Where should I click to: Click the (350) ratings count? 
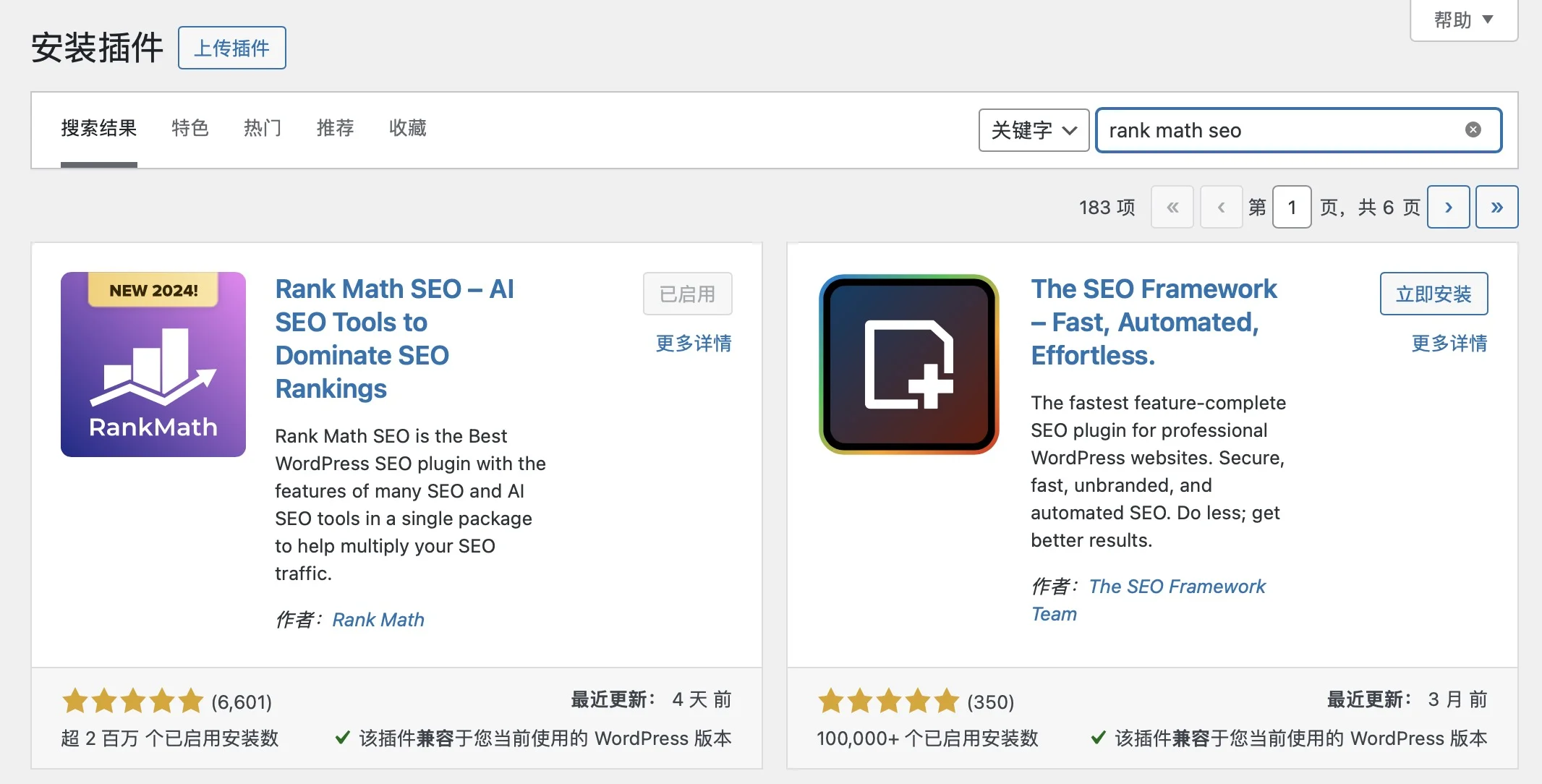[991, 702]
